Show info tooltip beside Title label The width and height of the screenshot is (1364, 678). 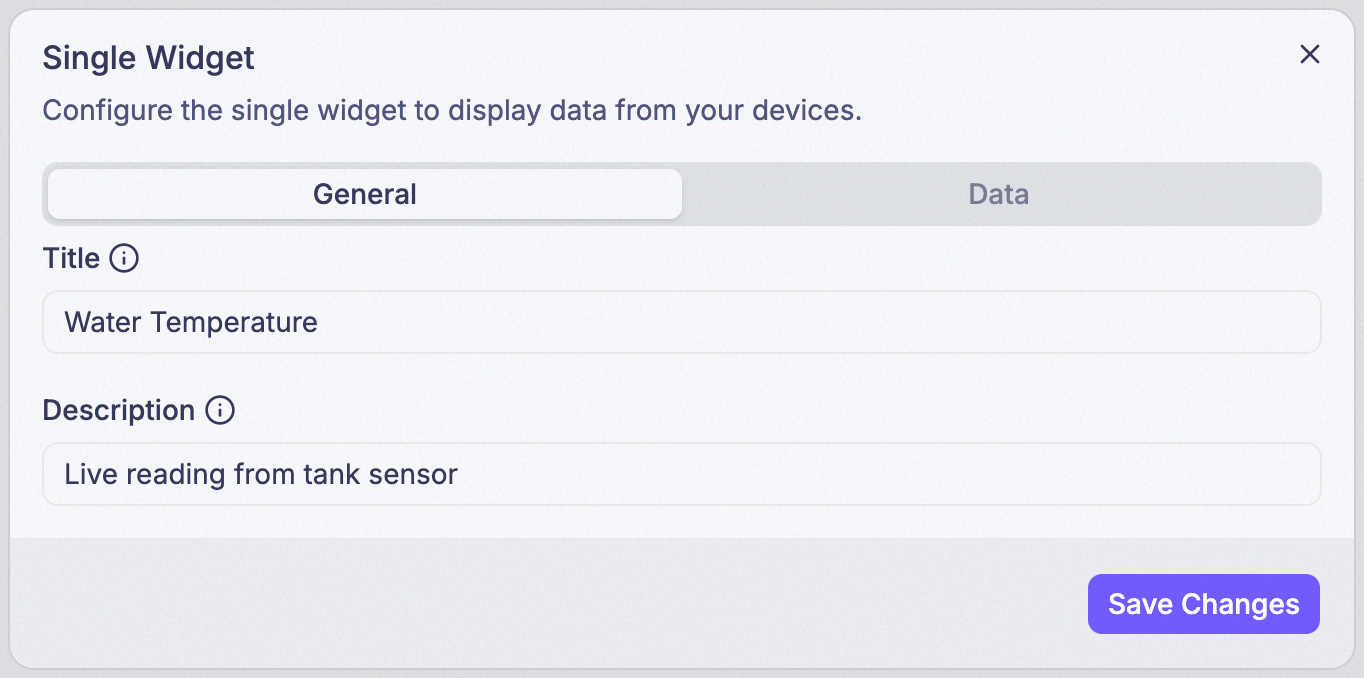click(123, 259)
